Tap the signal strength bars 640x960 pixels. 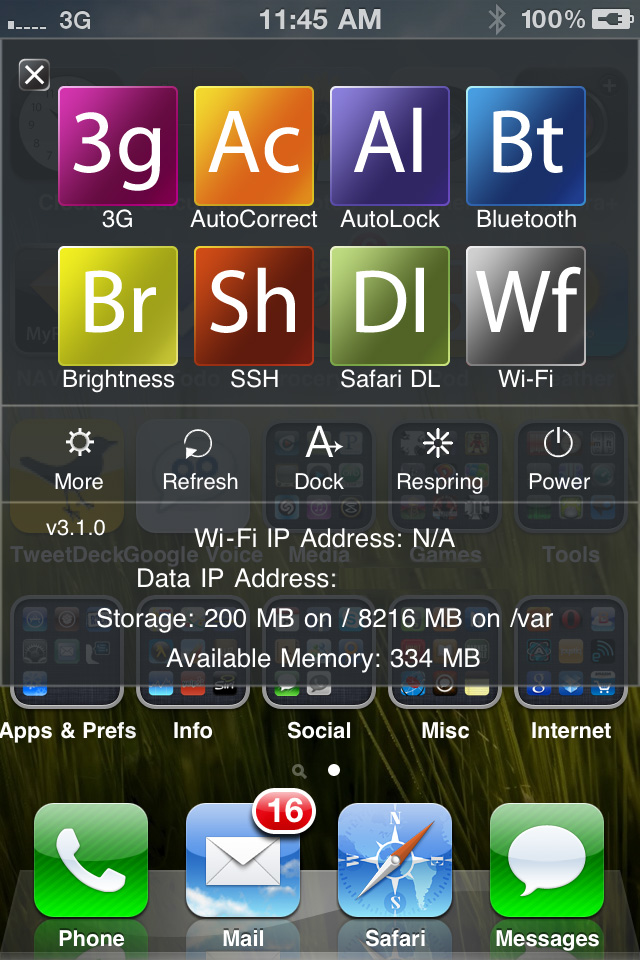click(x=27, y=24)
